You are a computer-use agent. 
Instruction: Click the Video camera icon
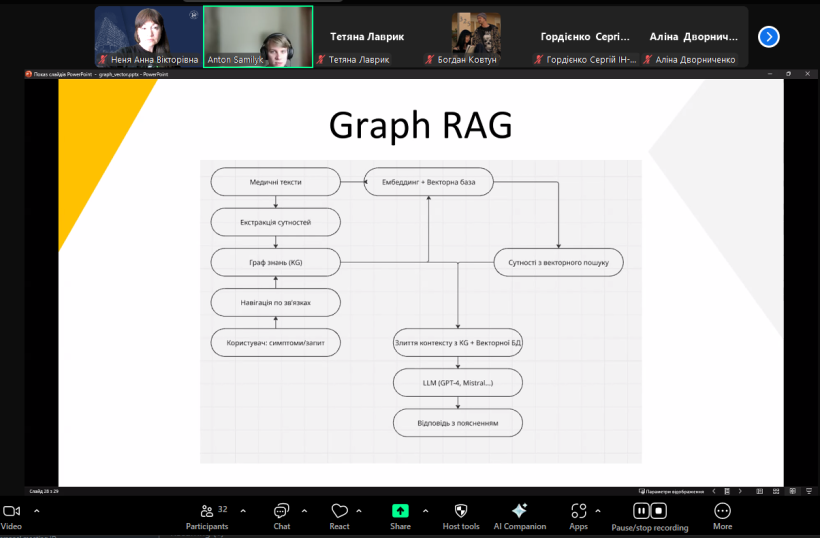[11, 511]
